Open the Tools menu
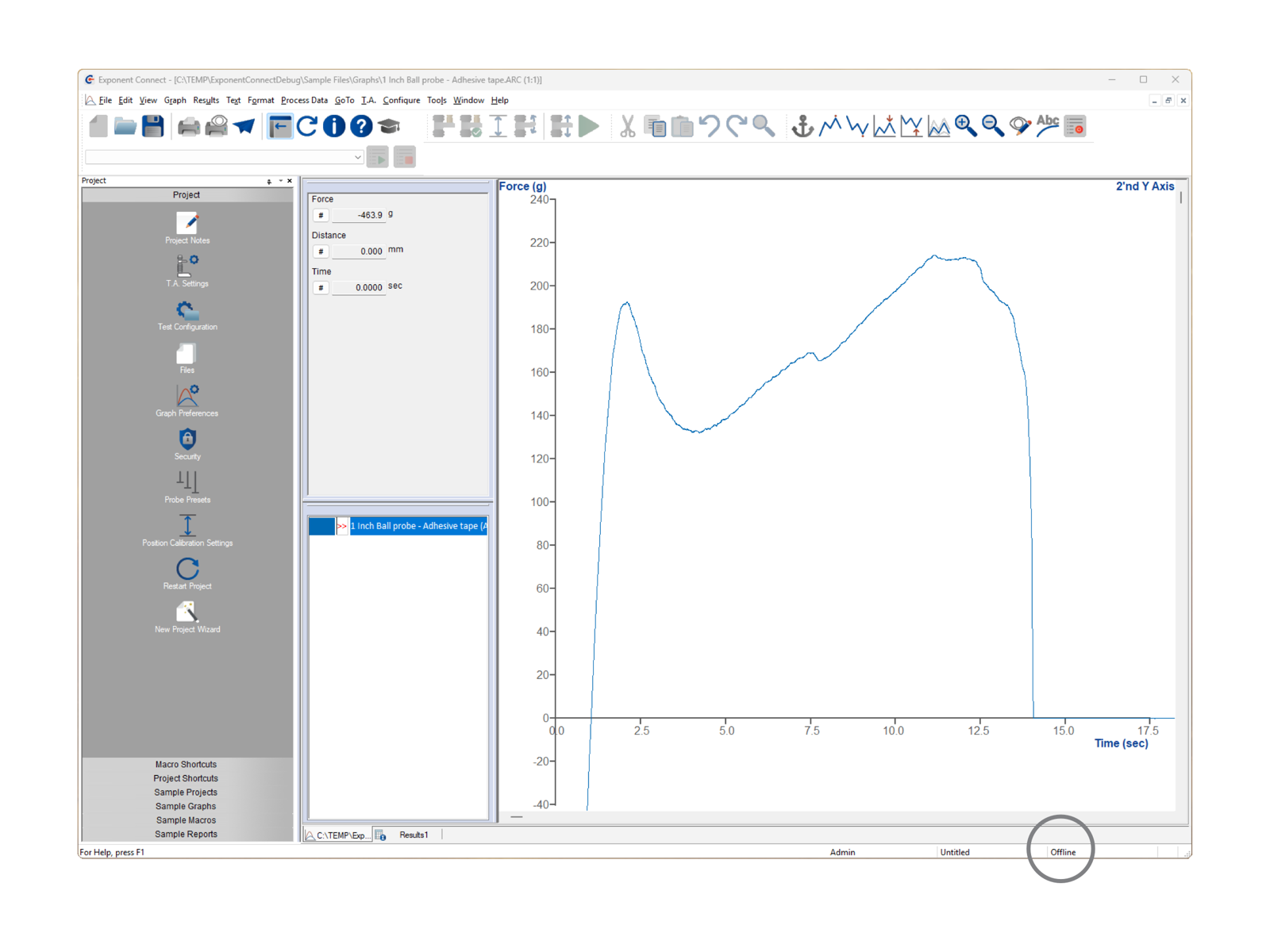 [x=437, y=101]
